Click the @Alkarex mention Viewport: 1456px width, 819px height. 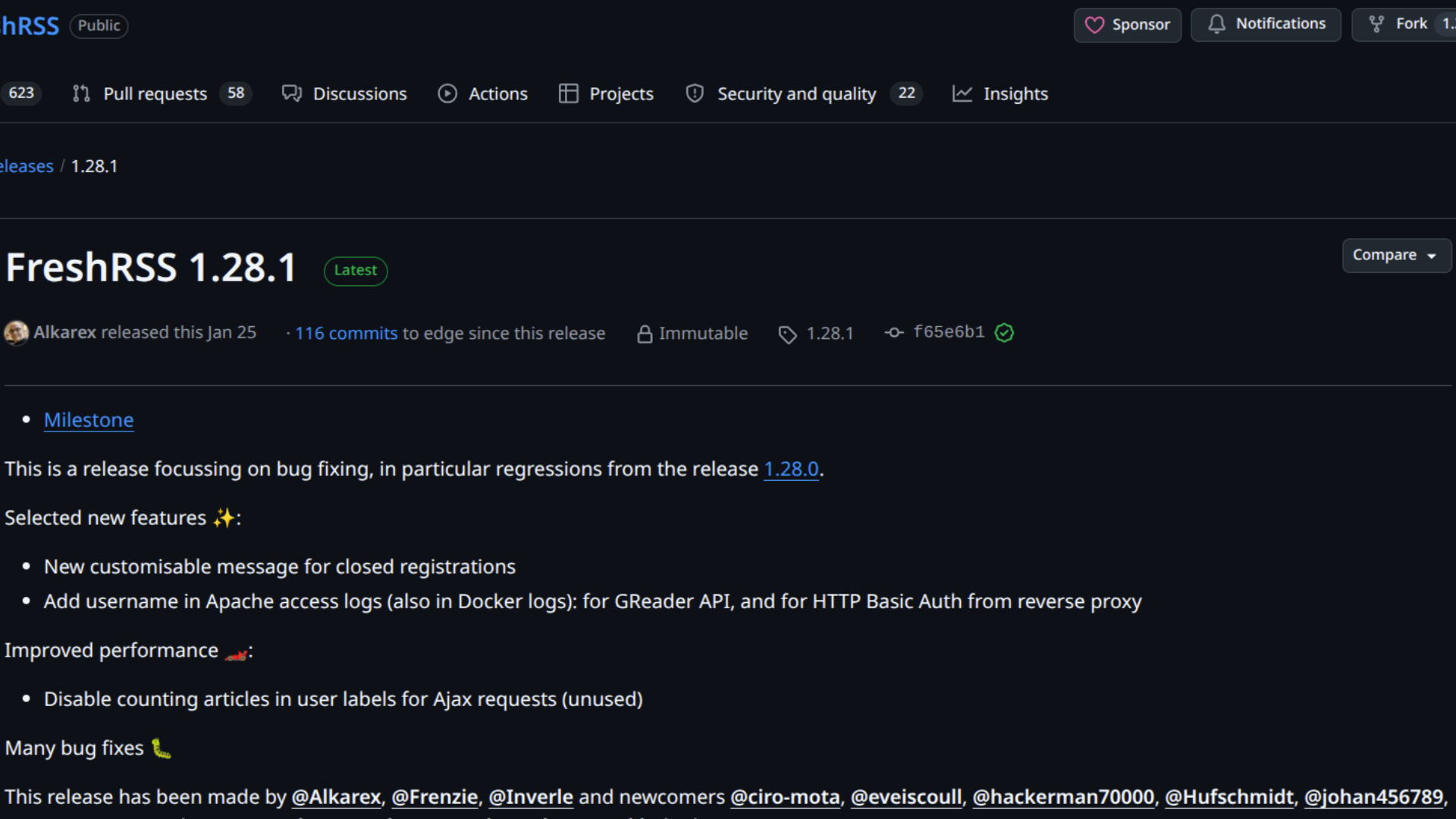point(336,797)
